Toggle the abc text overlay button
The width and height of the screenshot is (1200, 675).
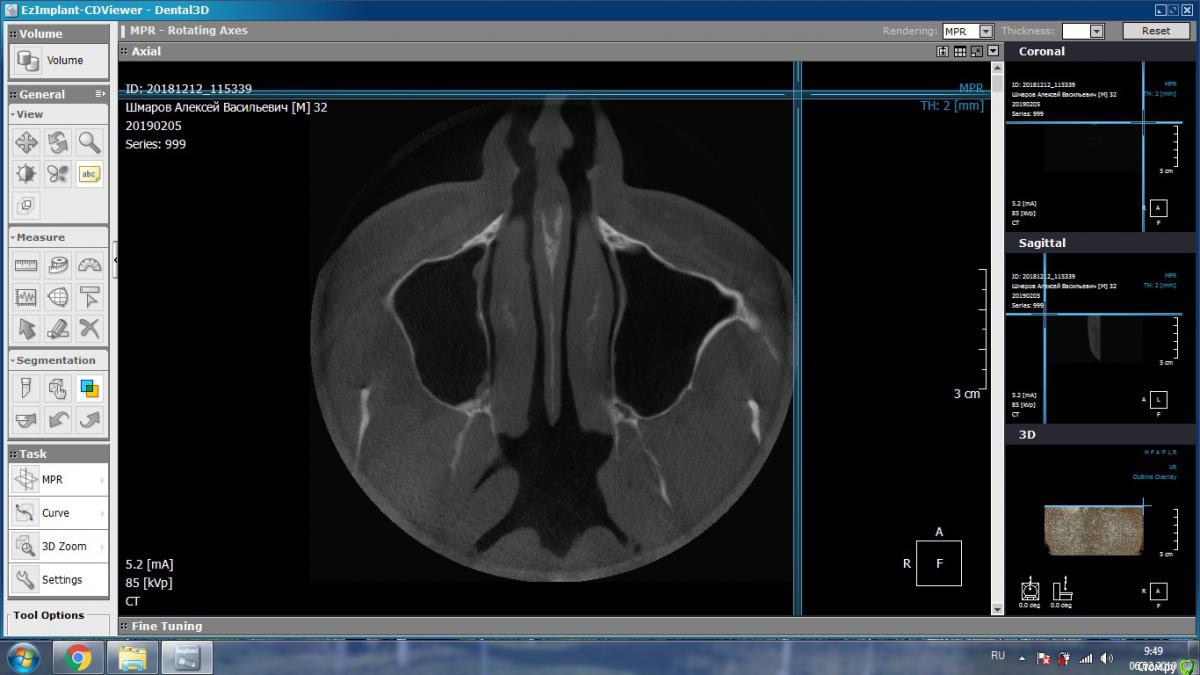click(x=90, y=174)
